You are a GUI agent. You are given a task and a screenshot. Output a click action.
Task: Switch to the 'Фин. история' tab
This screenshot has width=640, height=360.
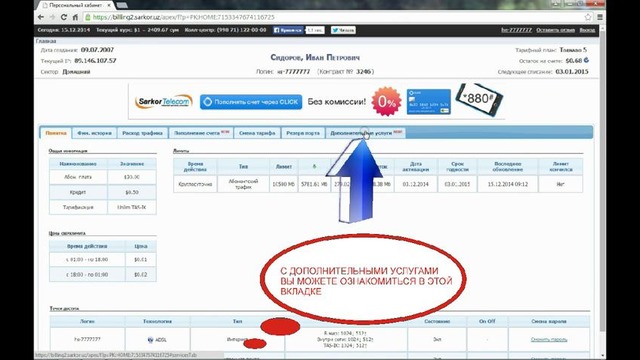pyautogui.click(x=94, y=133)
